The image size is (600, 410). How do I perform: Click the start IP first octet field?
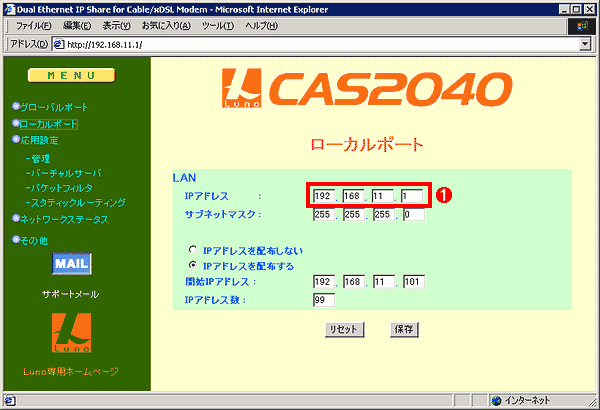pos(324,282)
